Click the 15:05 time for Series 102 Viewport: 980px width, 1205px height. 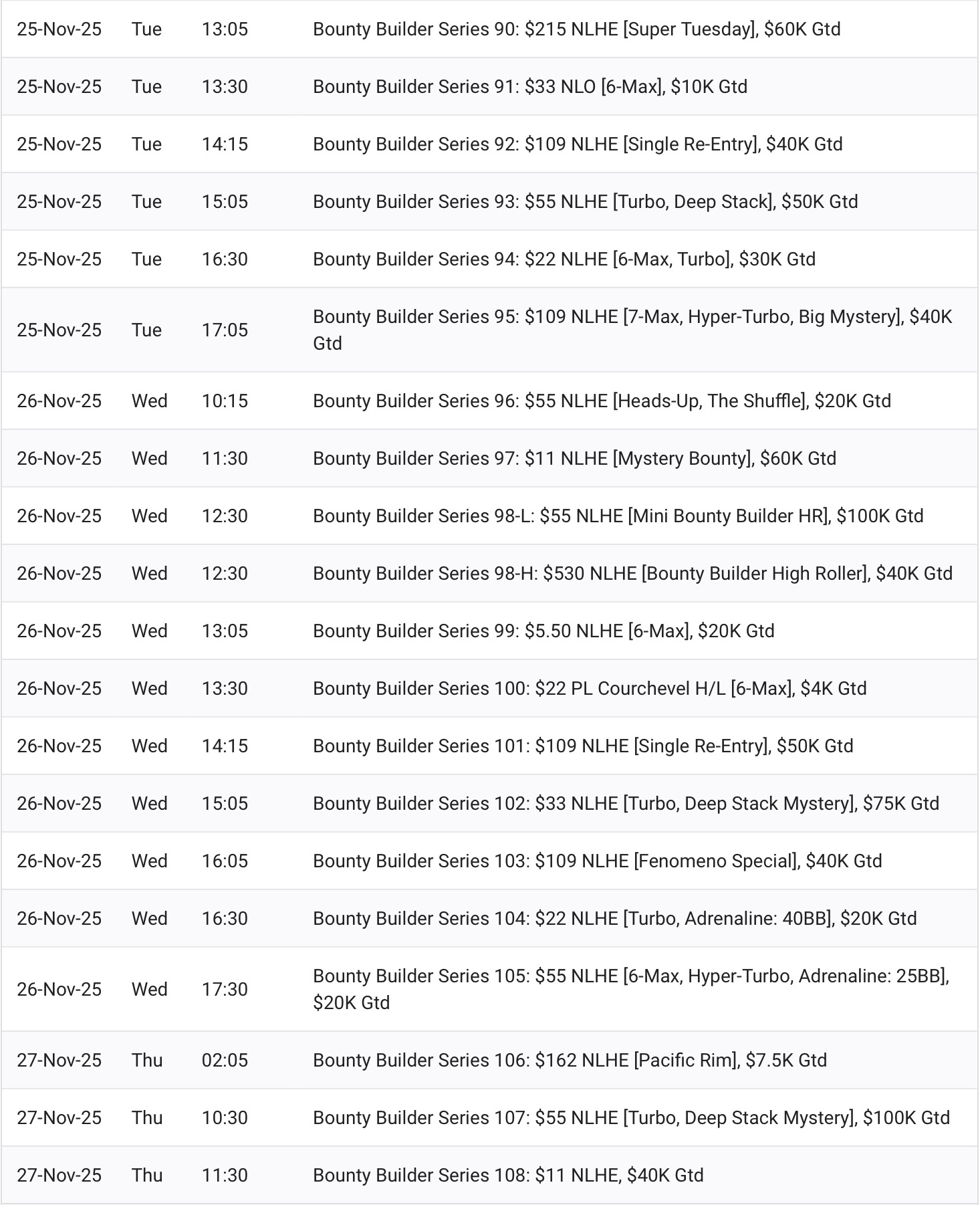[x=225, y=804]
